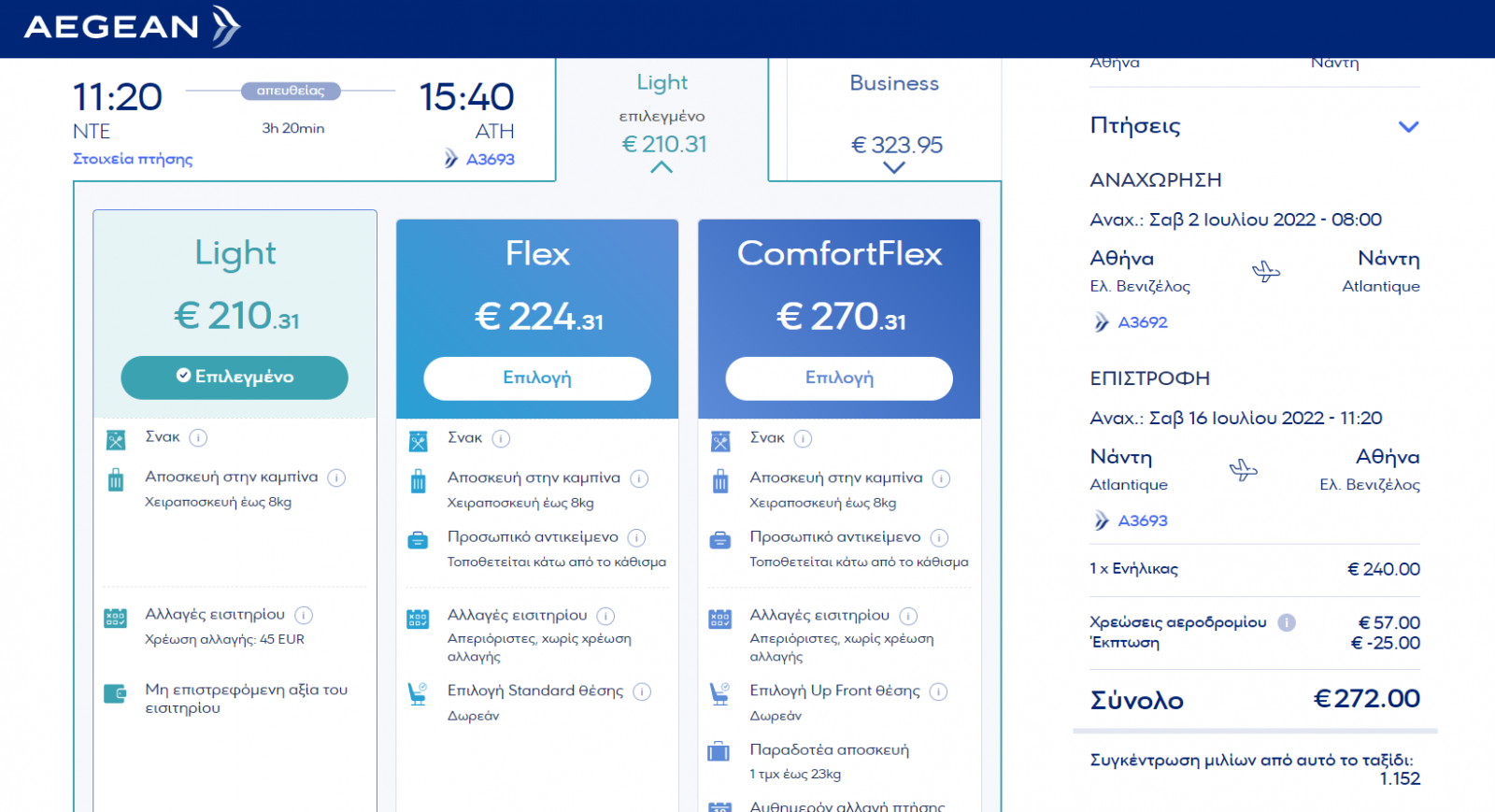Click the Έκπτωση discount line
The width and height of the screenshot is (1495, 812).
[x=1255, y=643]
